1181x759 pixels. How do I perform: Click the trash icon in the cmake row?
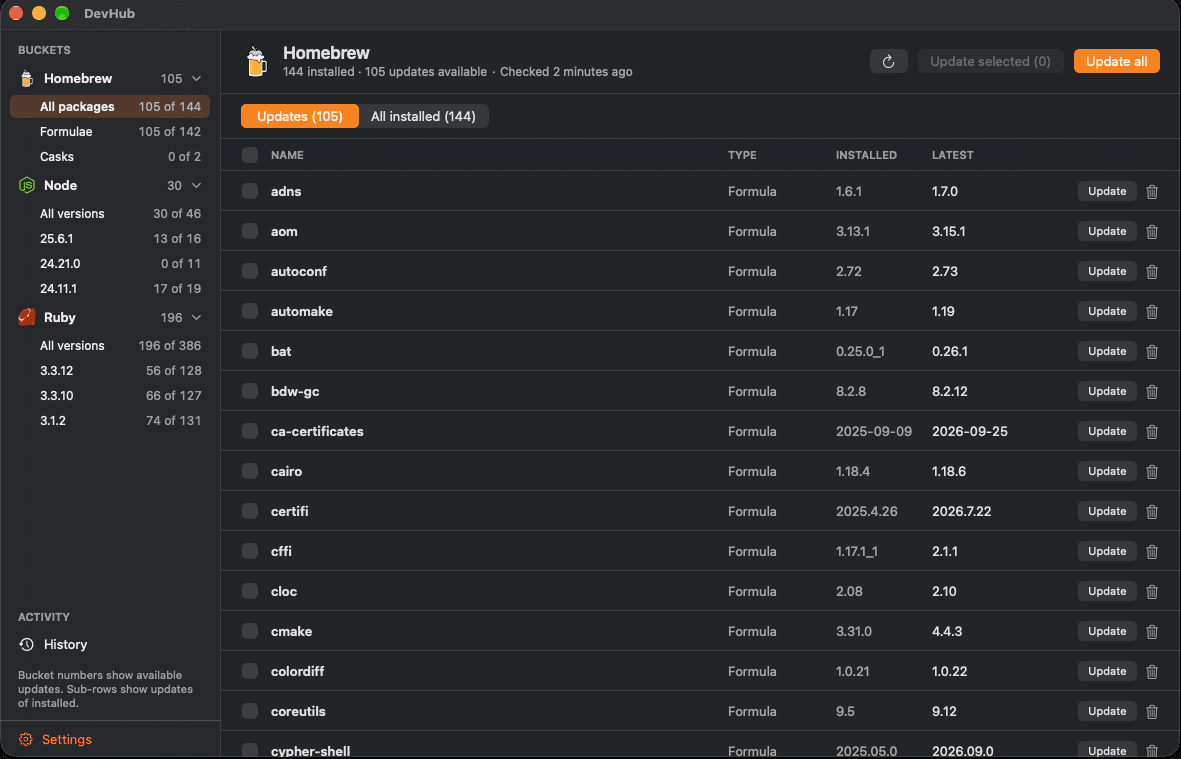point(1152,632)
